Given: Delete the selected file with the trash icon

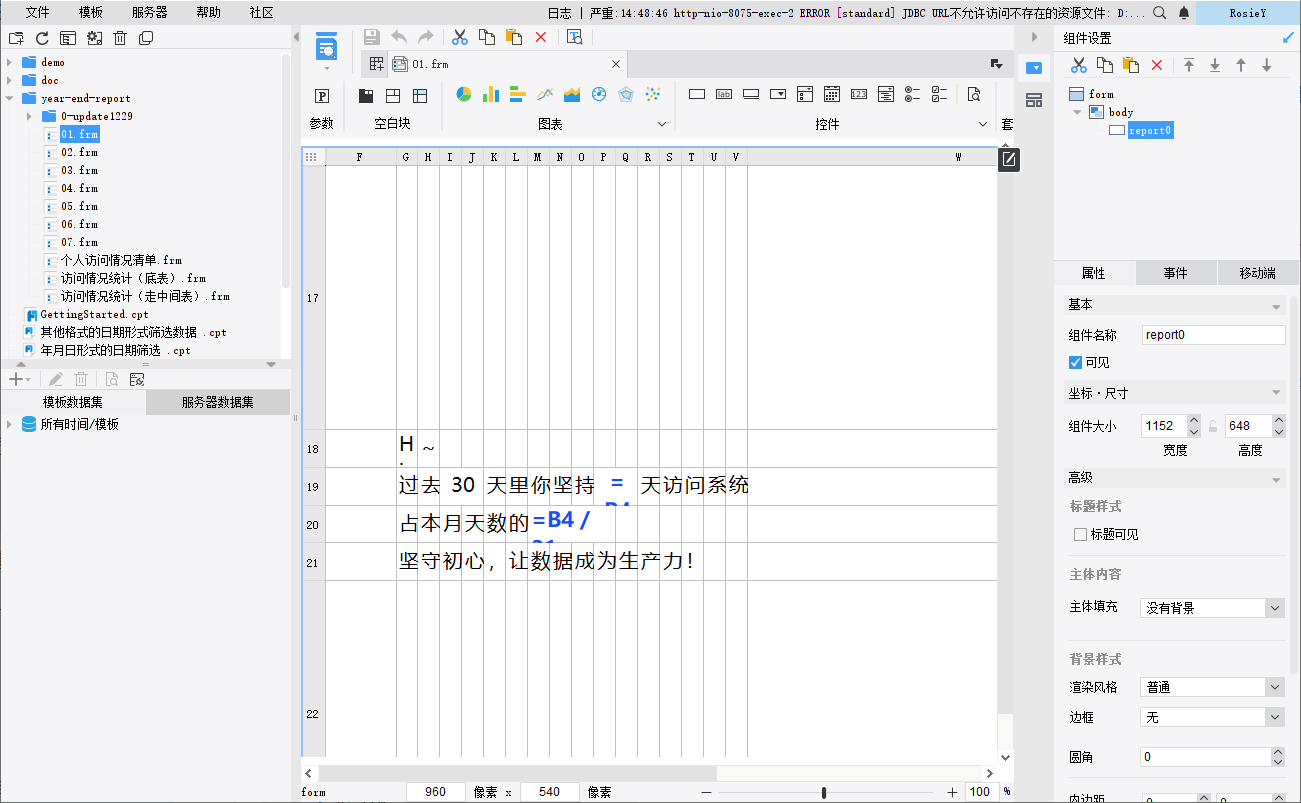Looking at the screenshot, I should 120,38.
